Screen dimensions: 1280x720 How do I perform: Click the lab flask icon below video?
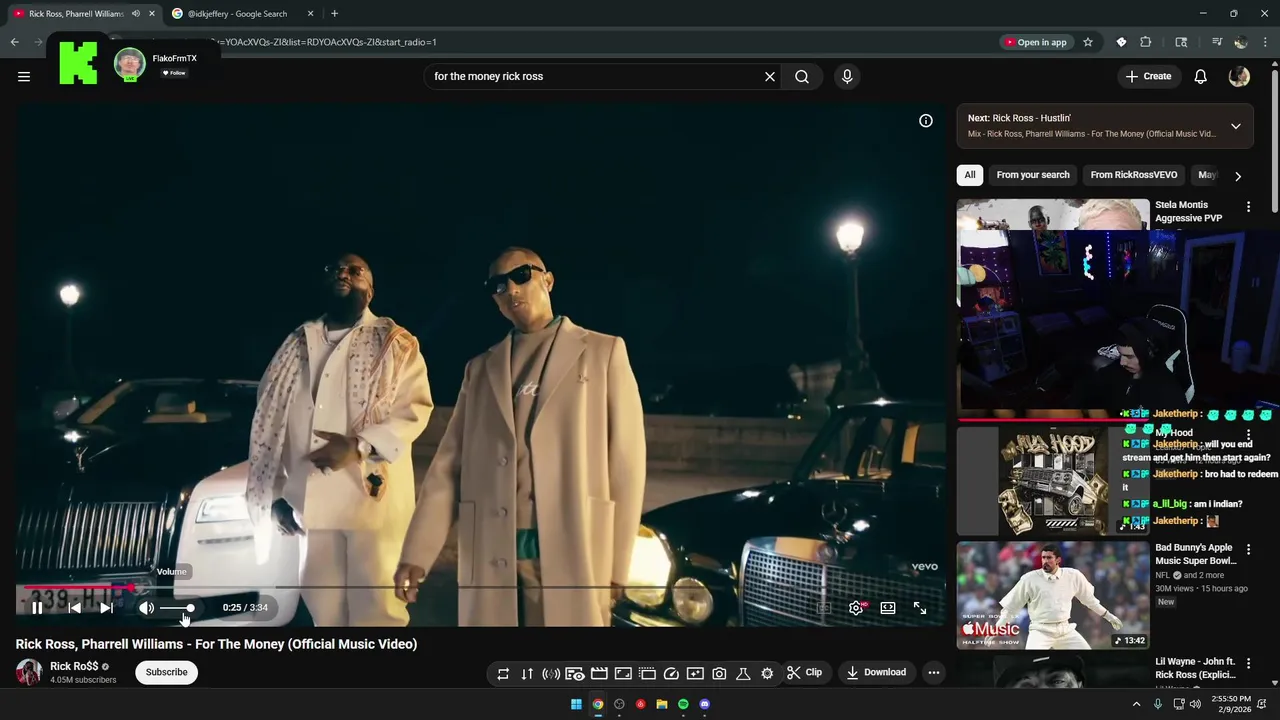coord(743,673)
